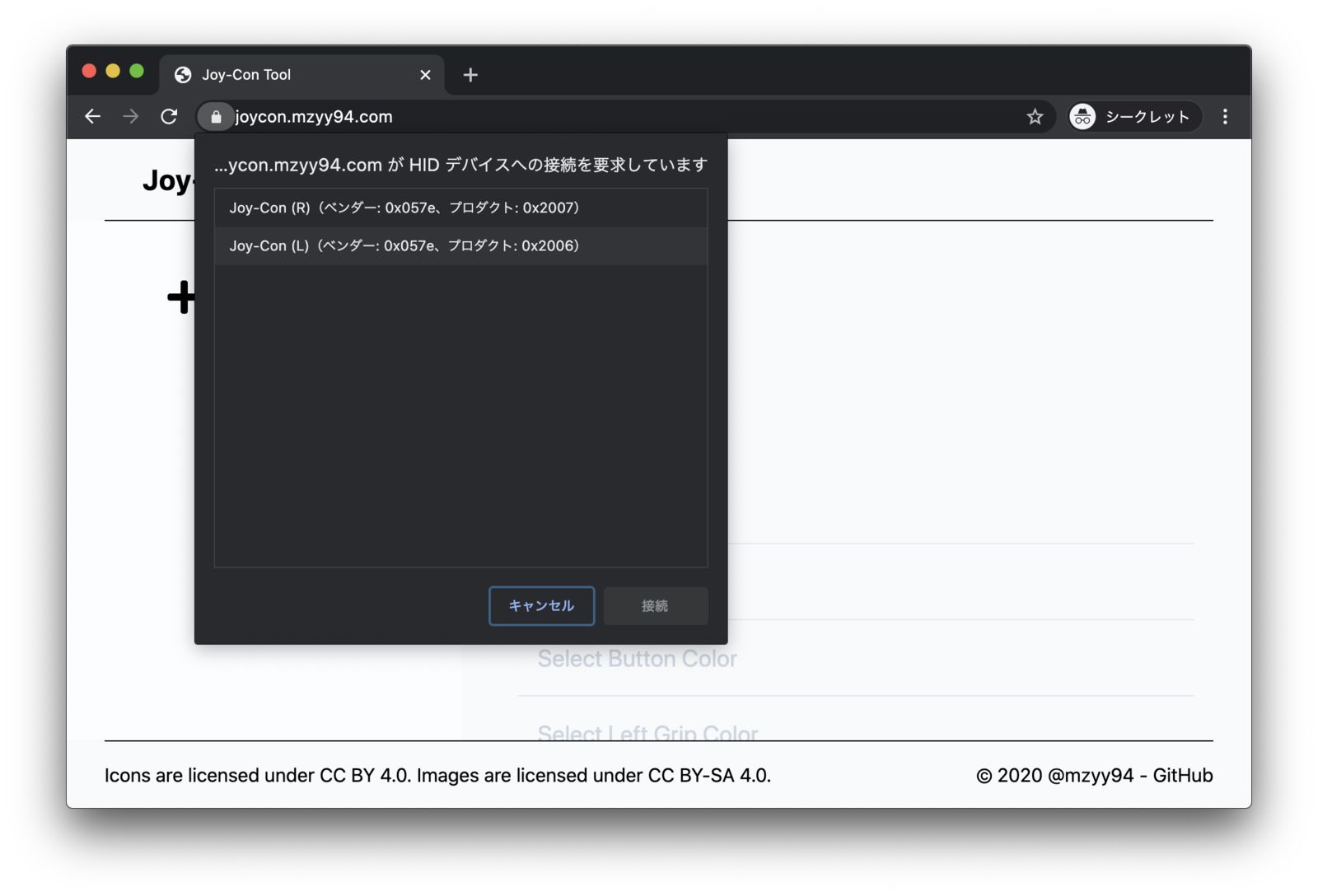The width and height of the screenshot is (1318, 896).
Task: Open site info via the lock icon
Action: tap(216, 117)
